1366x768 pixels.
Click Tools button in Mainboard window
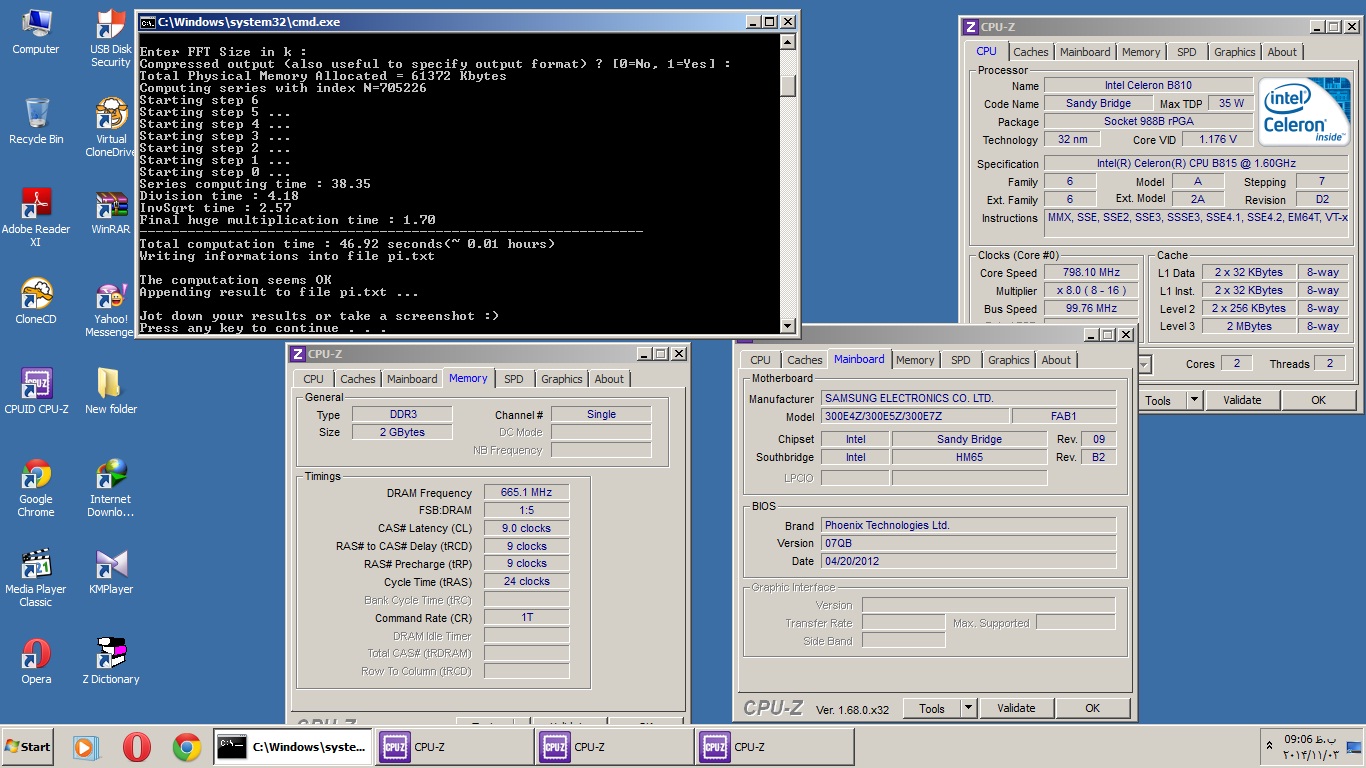[932, 708]
